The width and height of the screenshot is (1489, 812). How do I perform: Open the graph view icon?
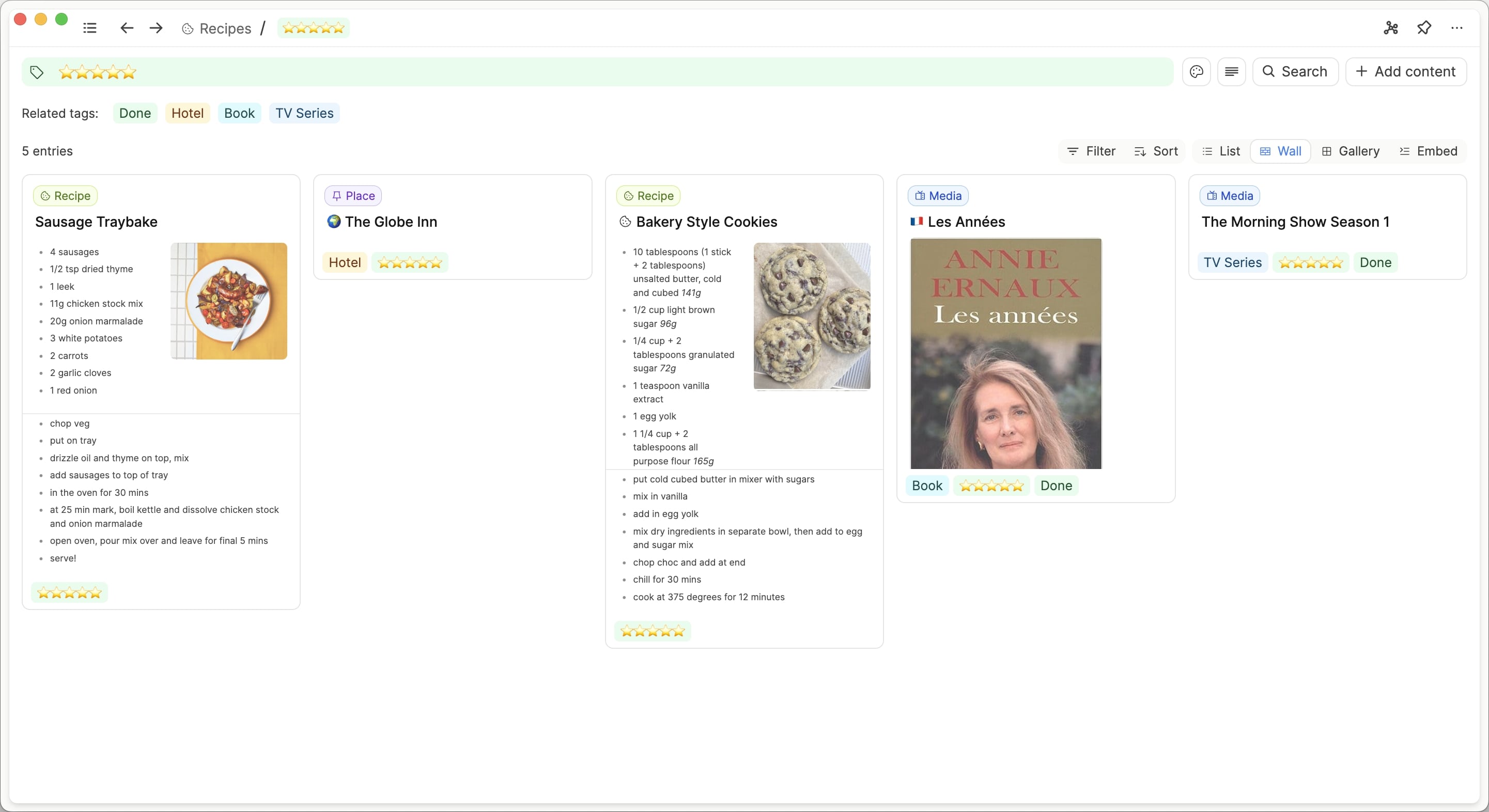(1391, 28)
